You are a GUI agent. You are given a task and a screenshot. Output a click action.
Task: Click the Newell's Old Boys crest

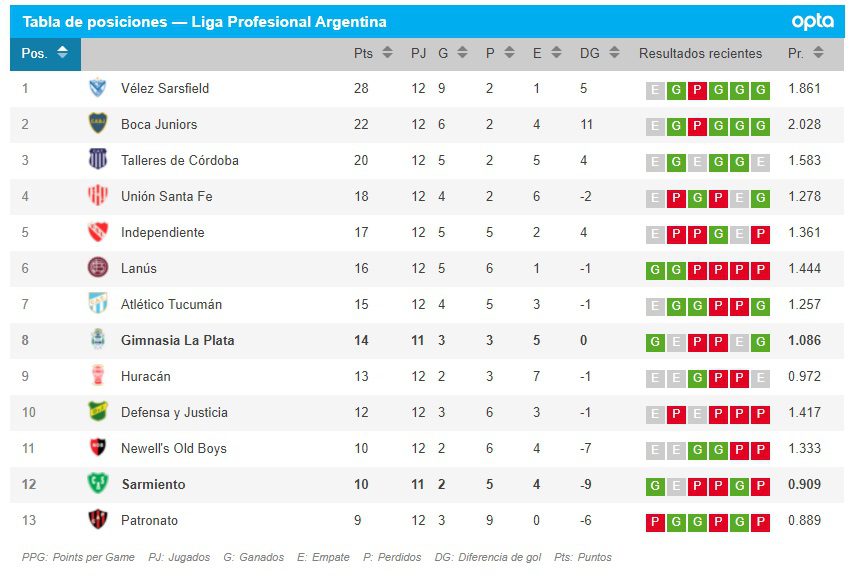click(x=97, y=448)
